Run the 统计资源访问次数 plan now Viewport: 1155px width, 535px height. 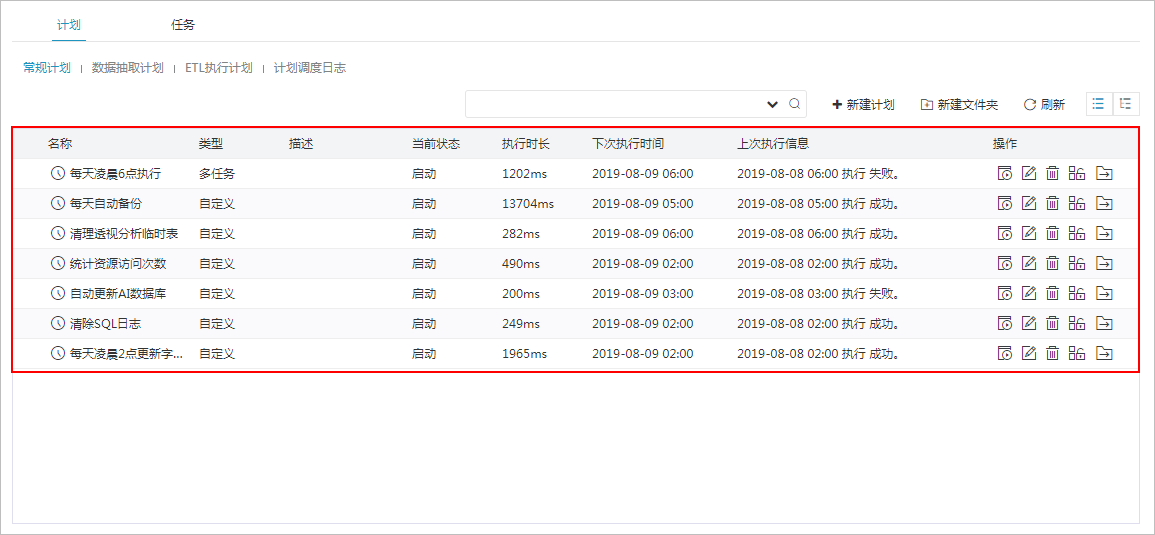click(1005, 263)
